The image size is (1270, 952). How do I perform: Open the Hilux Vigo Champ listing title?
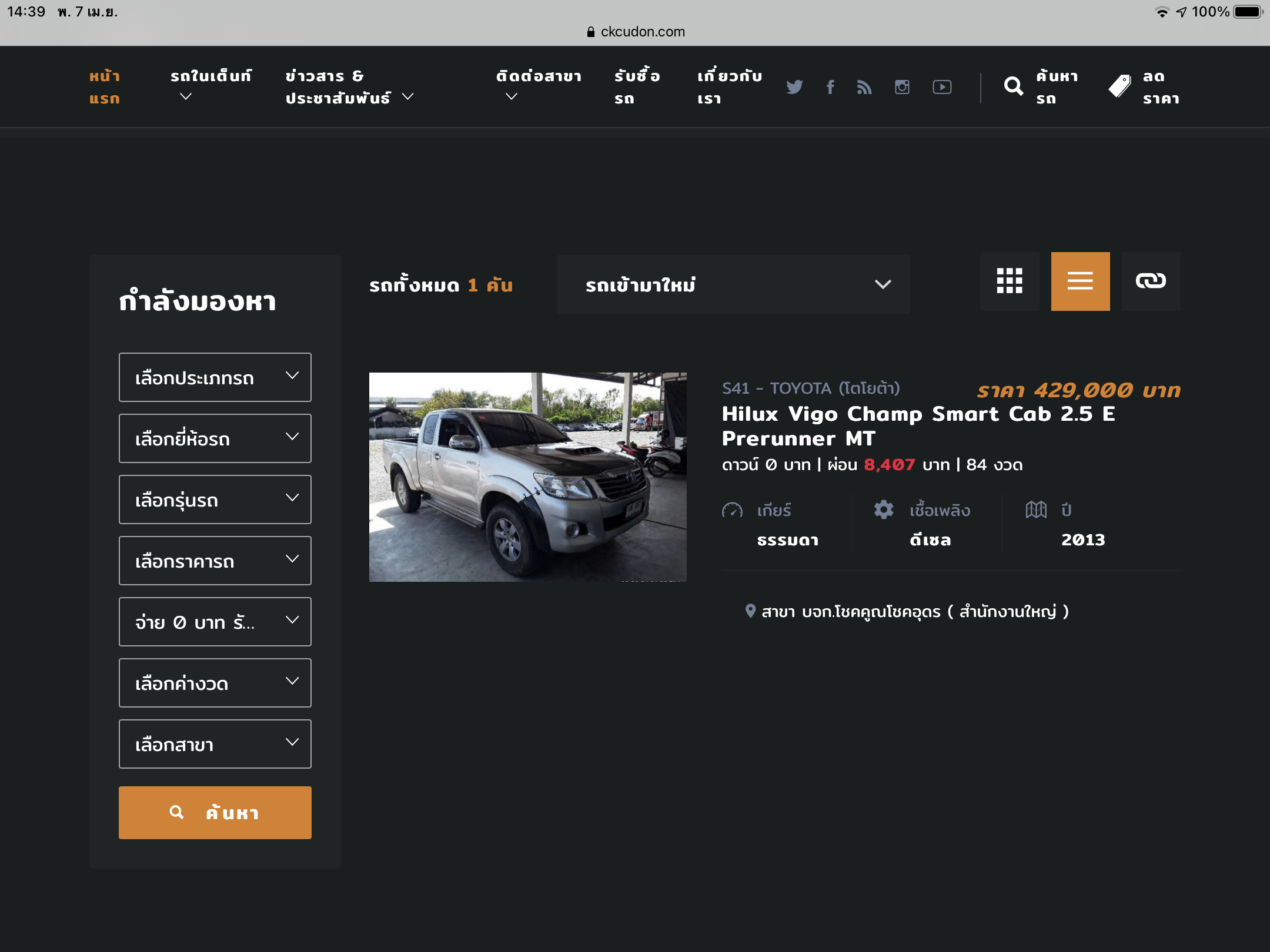tap(918, 426)
